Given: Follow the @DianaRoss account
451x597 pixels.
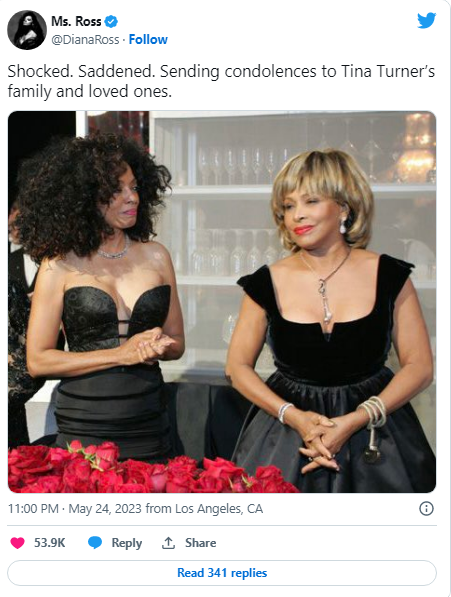Looking at the screenshot, I should (148, 40).
